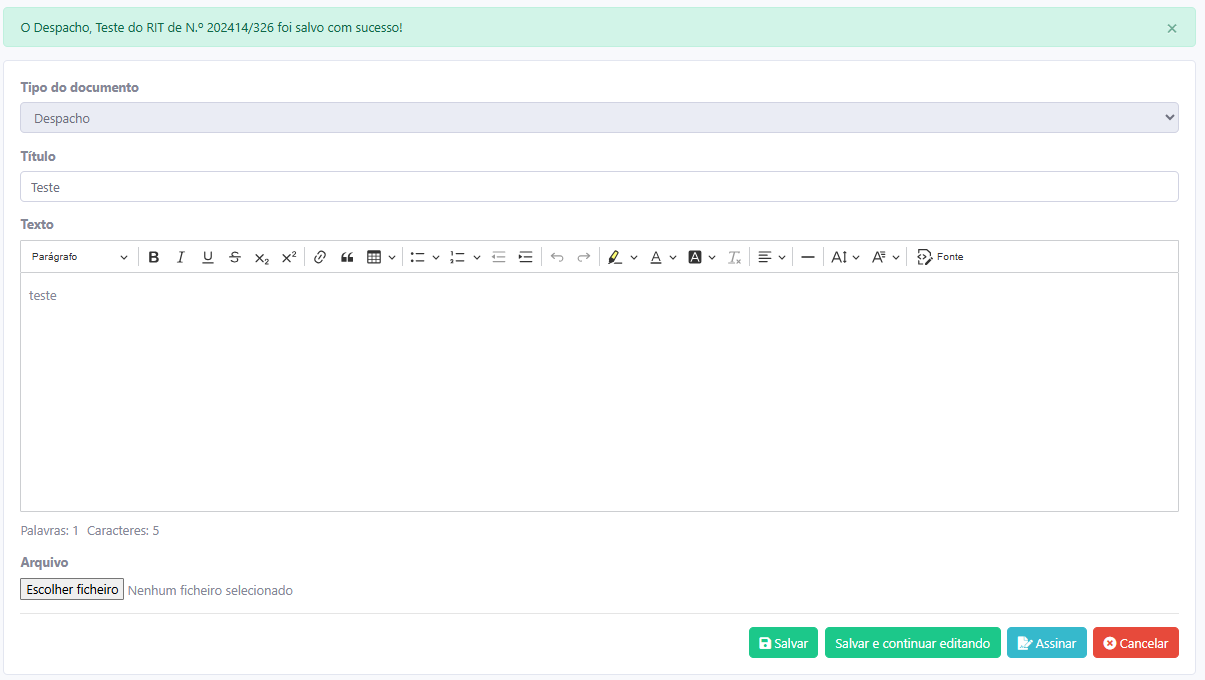Open the text alignment dropdown
1205x680 pixels.
point(771,257)
